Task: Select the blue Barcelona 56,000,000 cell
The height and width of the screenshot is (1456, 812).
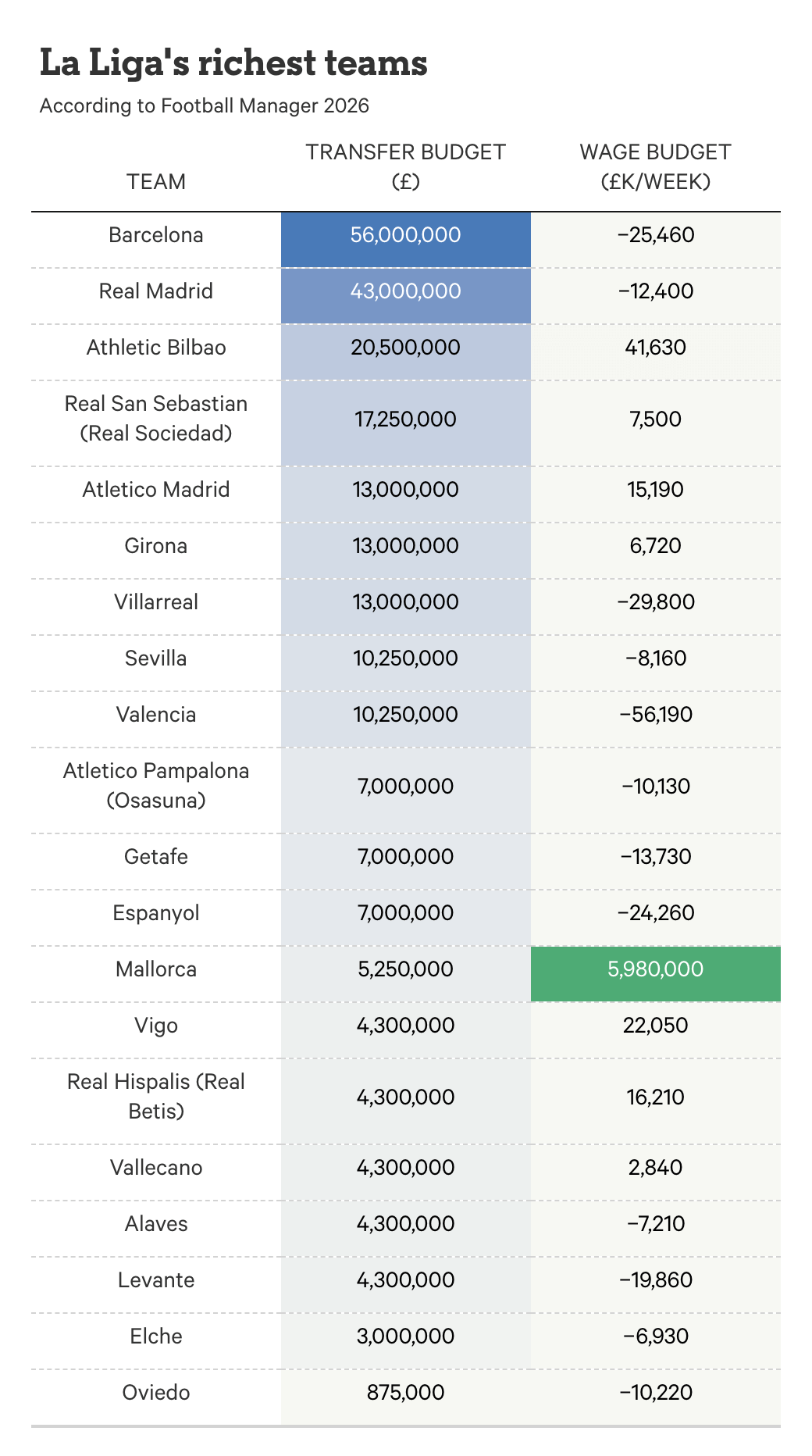Action: click(x=405, y=235)
